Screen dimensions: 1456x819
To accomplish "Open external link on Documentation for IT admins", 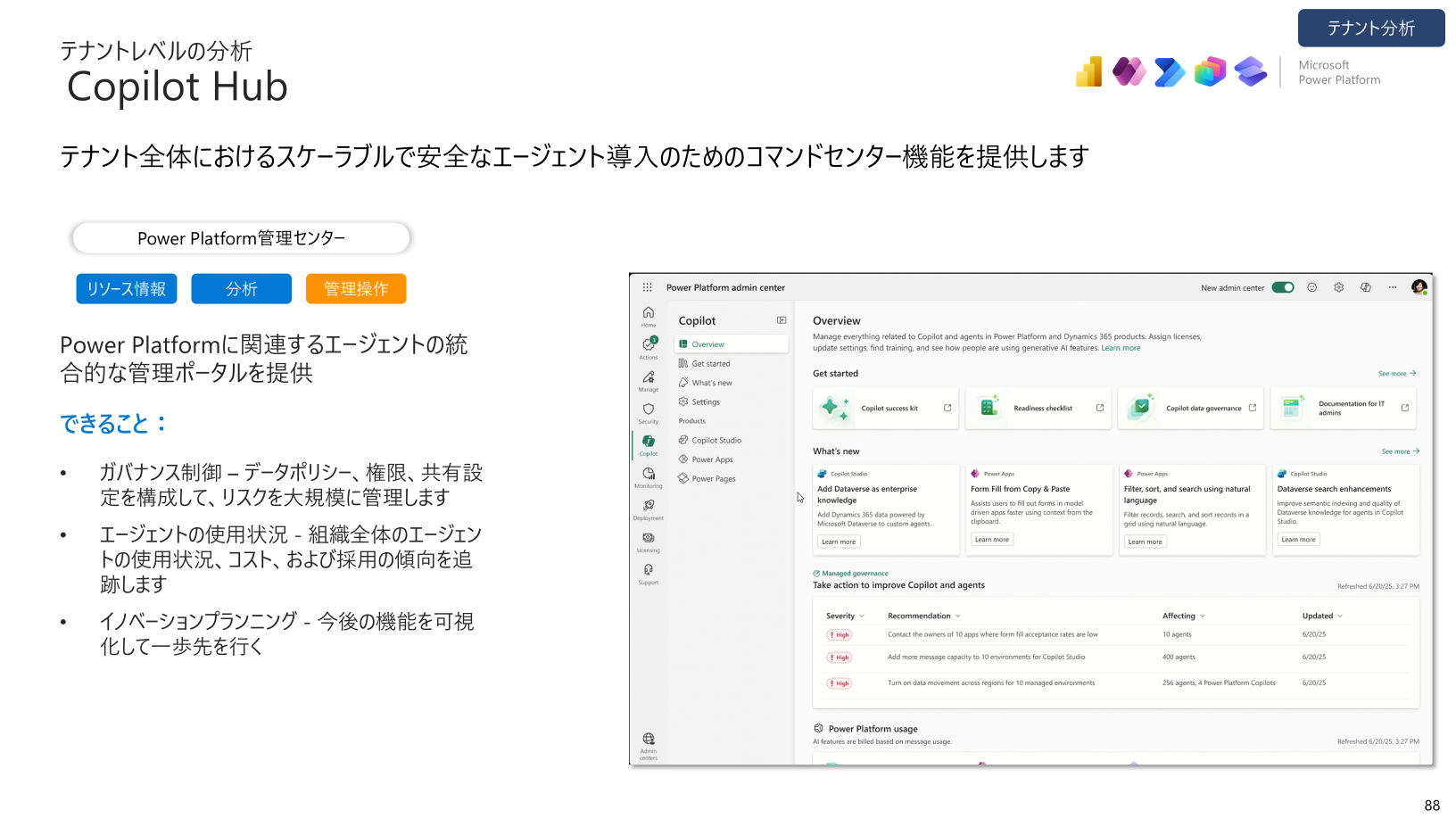I will [1405, 408].
